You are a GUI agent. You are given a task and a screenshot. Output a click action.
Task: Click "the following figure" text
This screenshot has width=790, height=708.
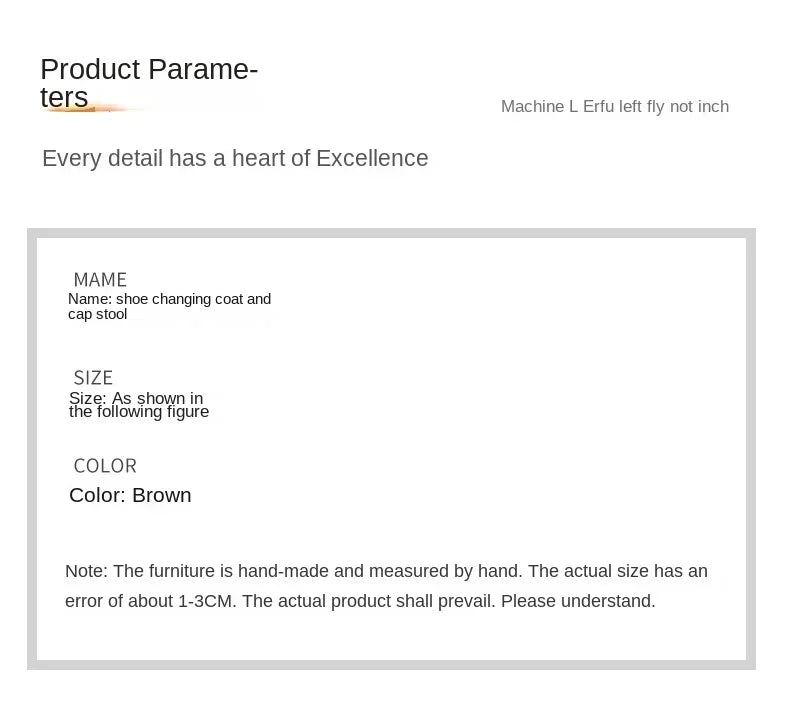[x=139, y=412]
